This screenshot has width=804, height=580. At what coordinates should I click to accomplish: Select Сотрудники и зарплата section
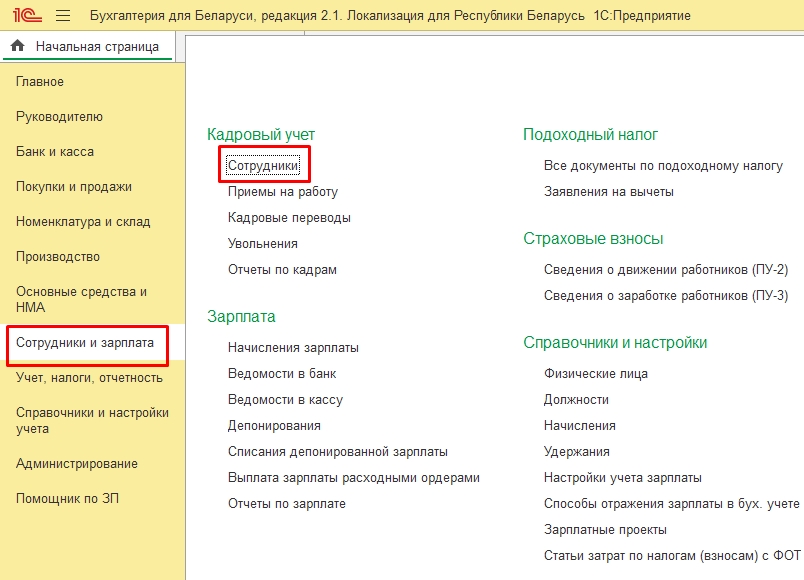pos(85,343)
